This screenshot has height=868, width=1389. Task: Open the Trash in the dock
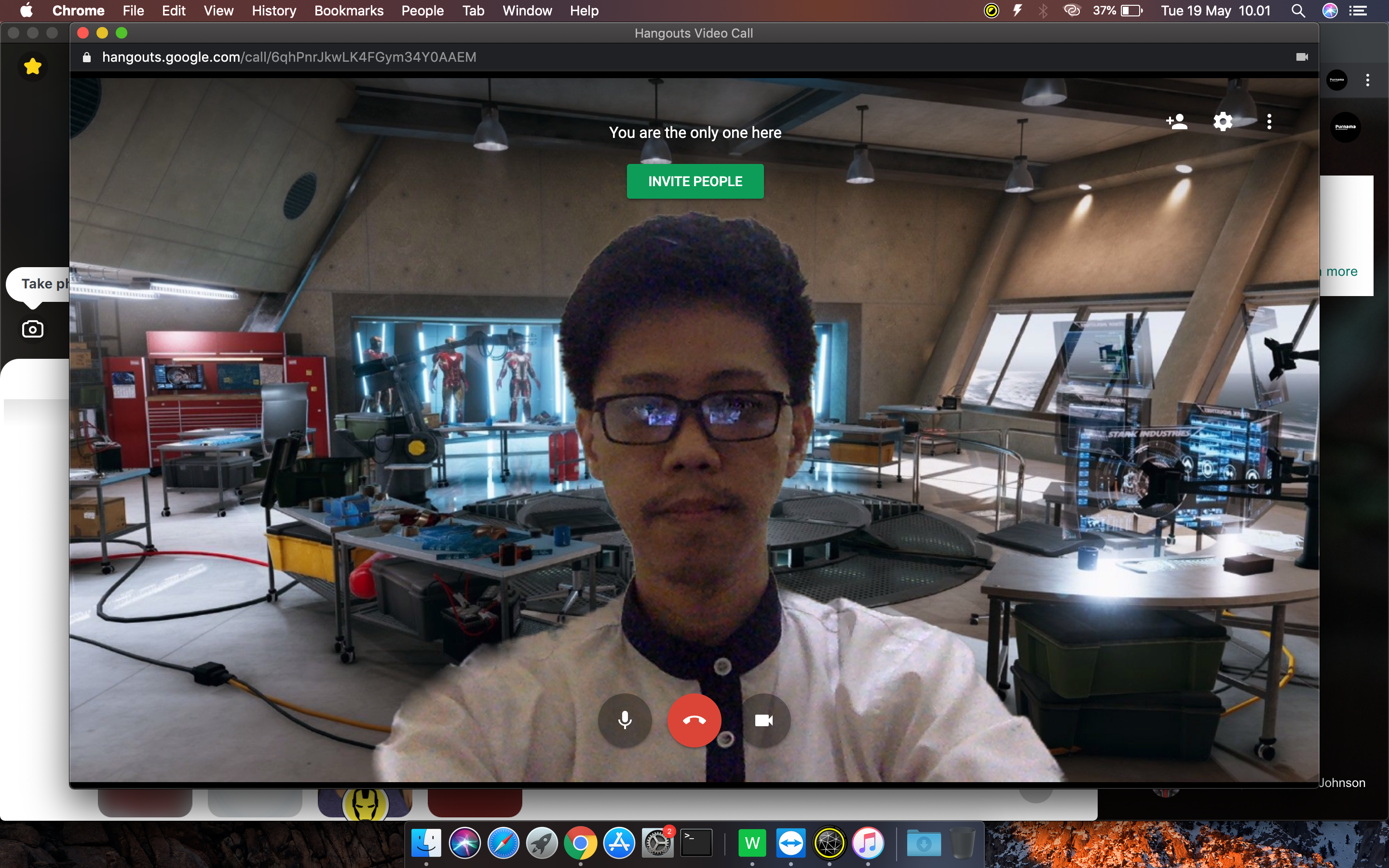[x=963, y=843]
